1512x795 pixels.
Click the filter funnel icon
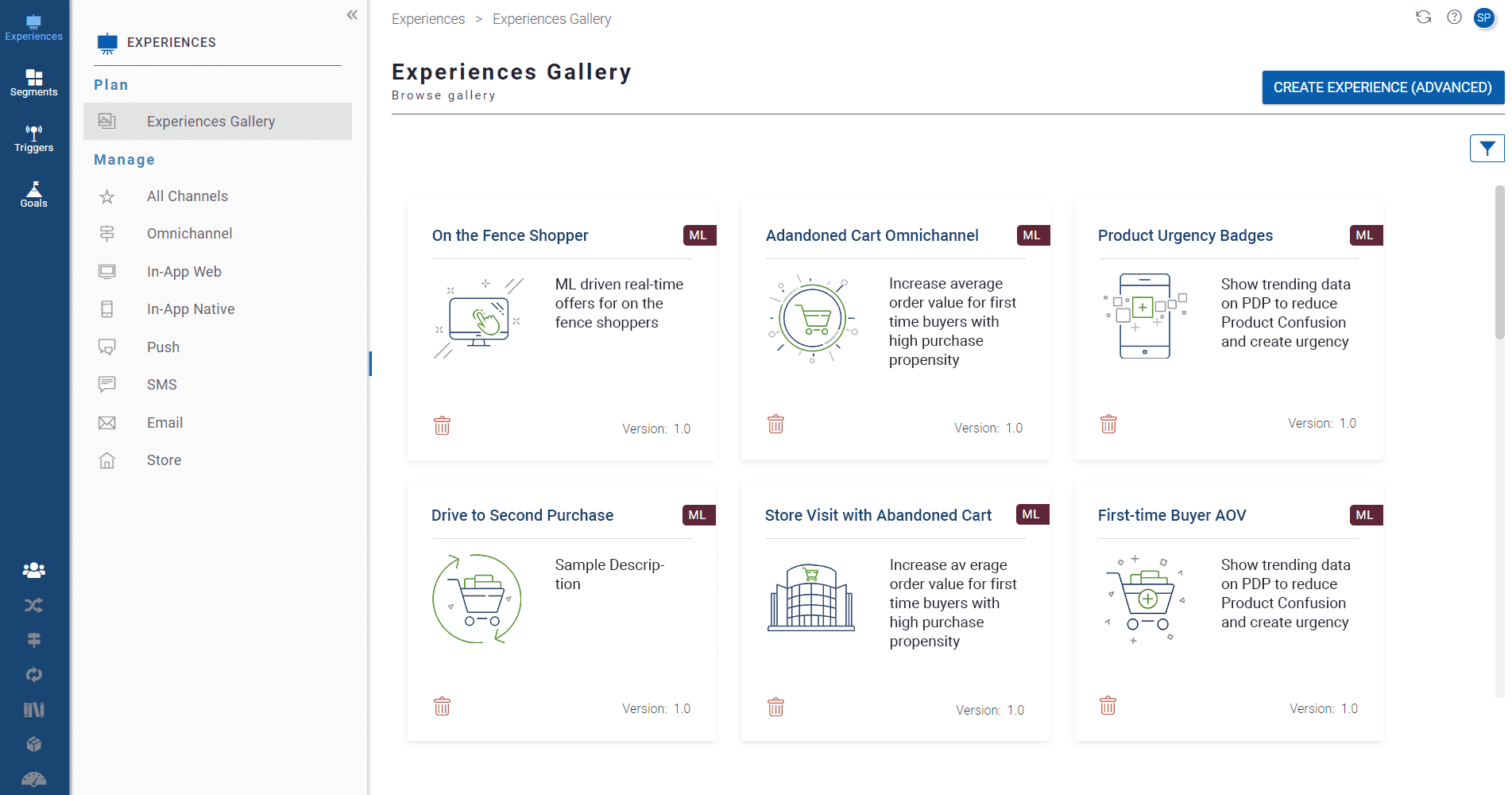point(1487,149)
